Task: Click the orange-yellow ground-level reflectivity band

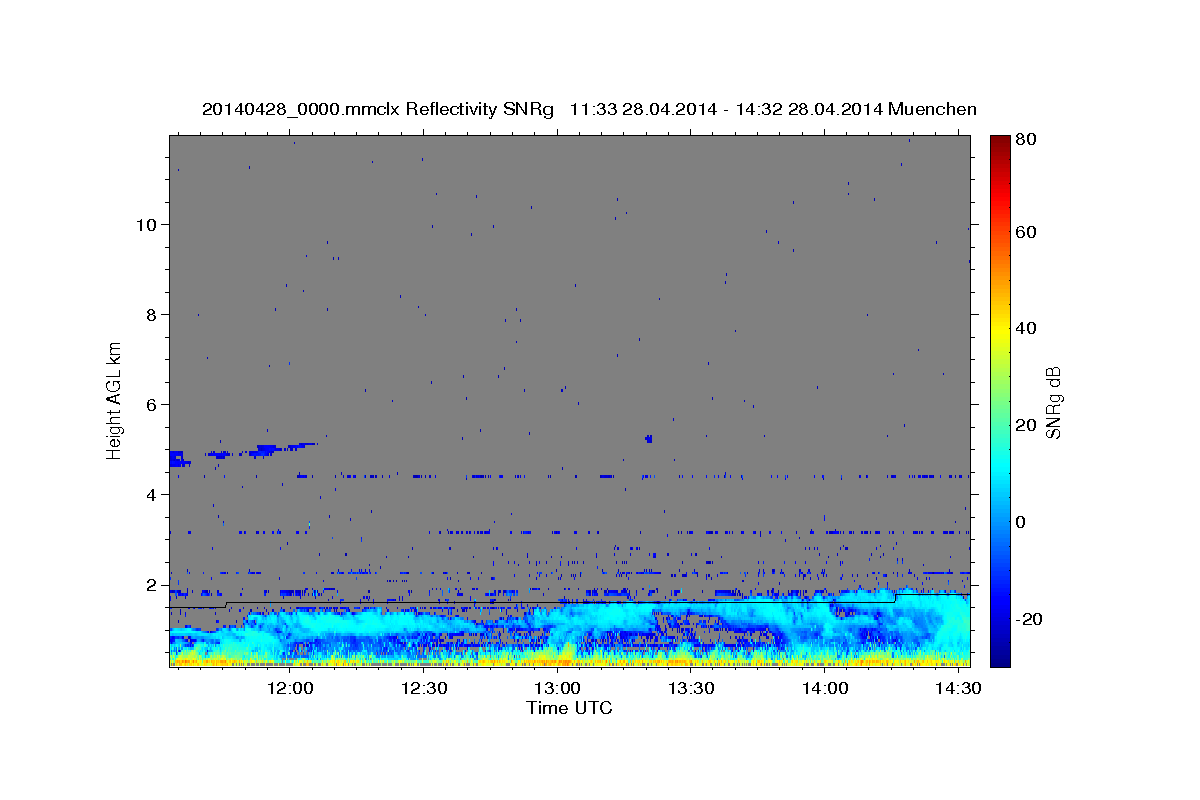Action: click(x=569, y=660)
